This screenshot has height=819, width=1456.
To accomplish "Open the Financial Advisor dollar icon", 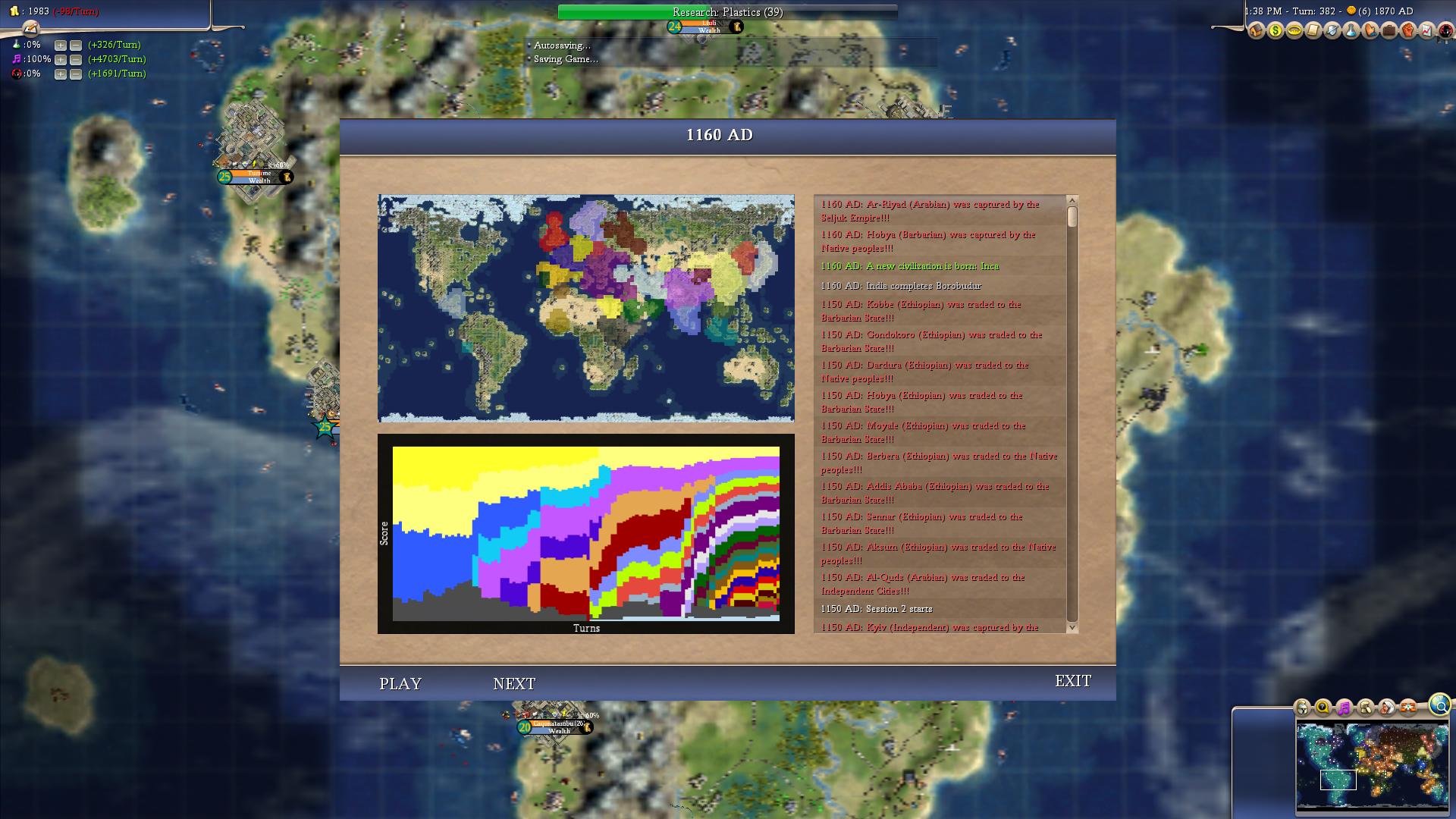I will click(1276, 30).
